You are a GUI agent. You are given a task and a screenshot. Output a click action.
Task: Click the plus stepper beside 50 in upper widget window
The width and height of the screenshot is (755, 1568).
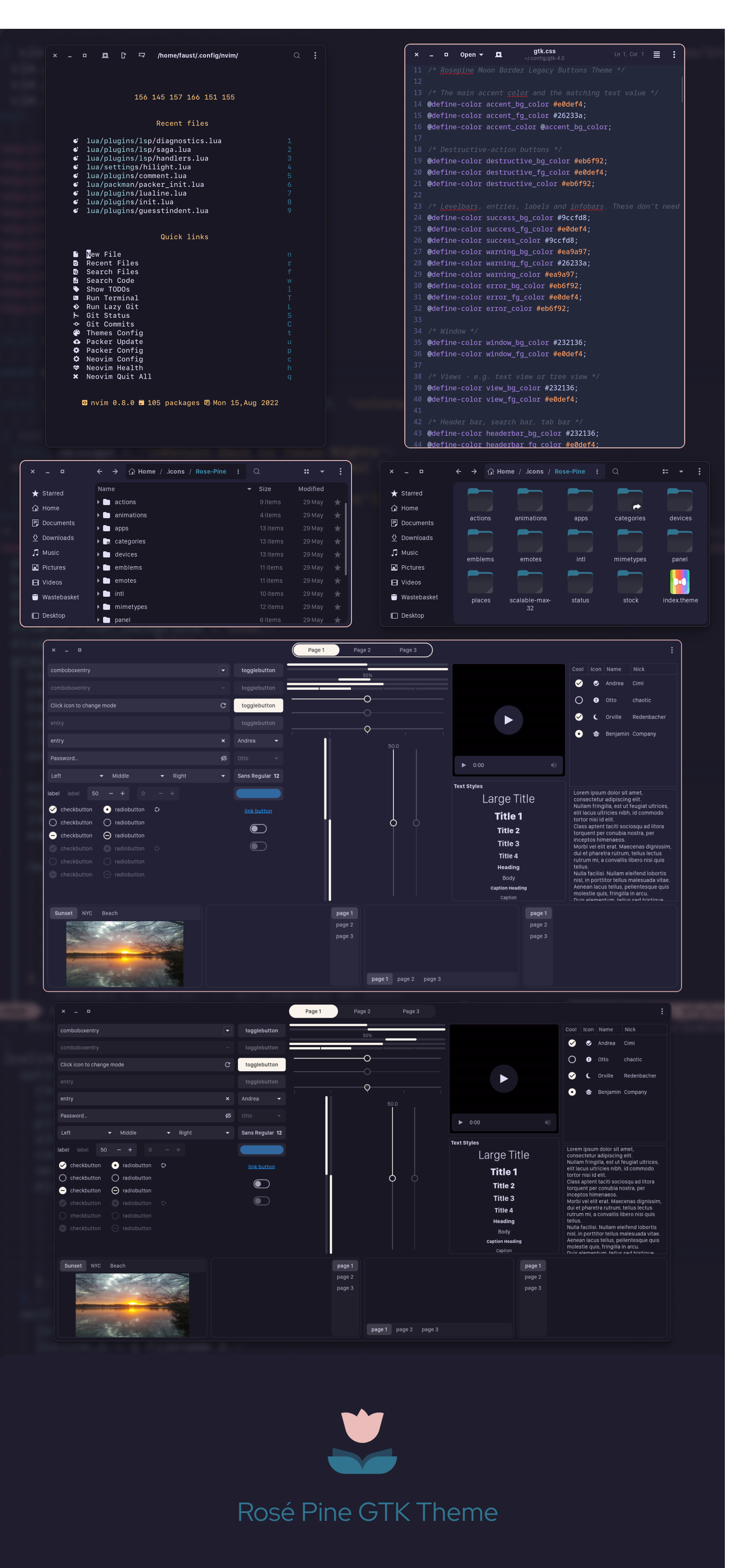pos(122,793)
